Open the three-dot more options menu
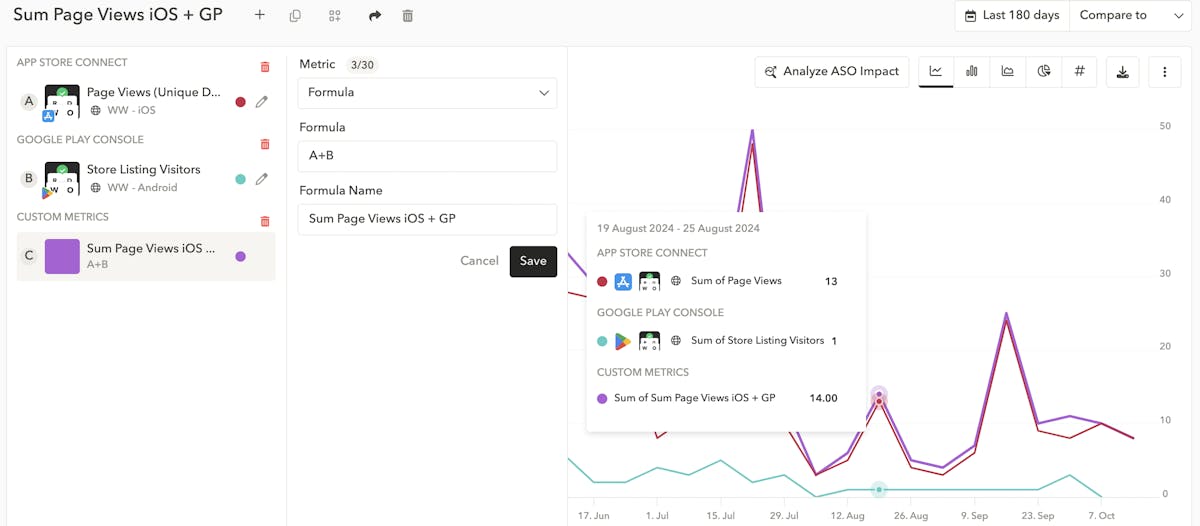 point(1165,71)
